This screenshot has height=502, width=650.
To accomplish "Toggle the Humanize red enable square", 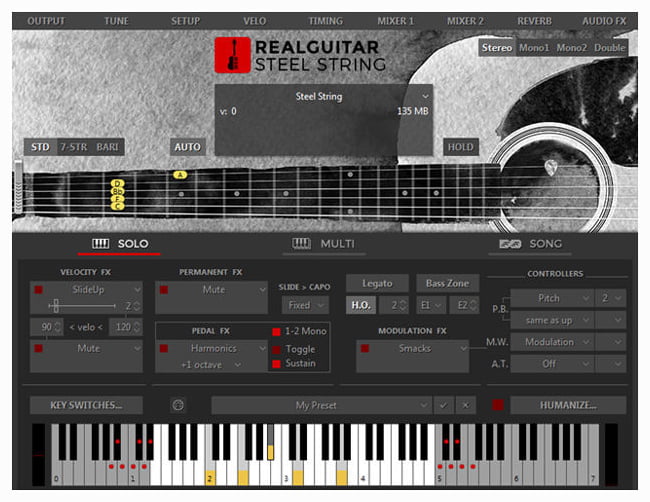I will point(498,405).
